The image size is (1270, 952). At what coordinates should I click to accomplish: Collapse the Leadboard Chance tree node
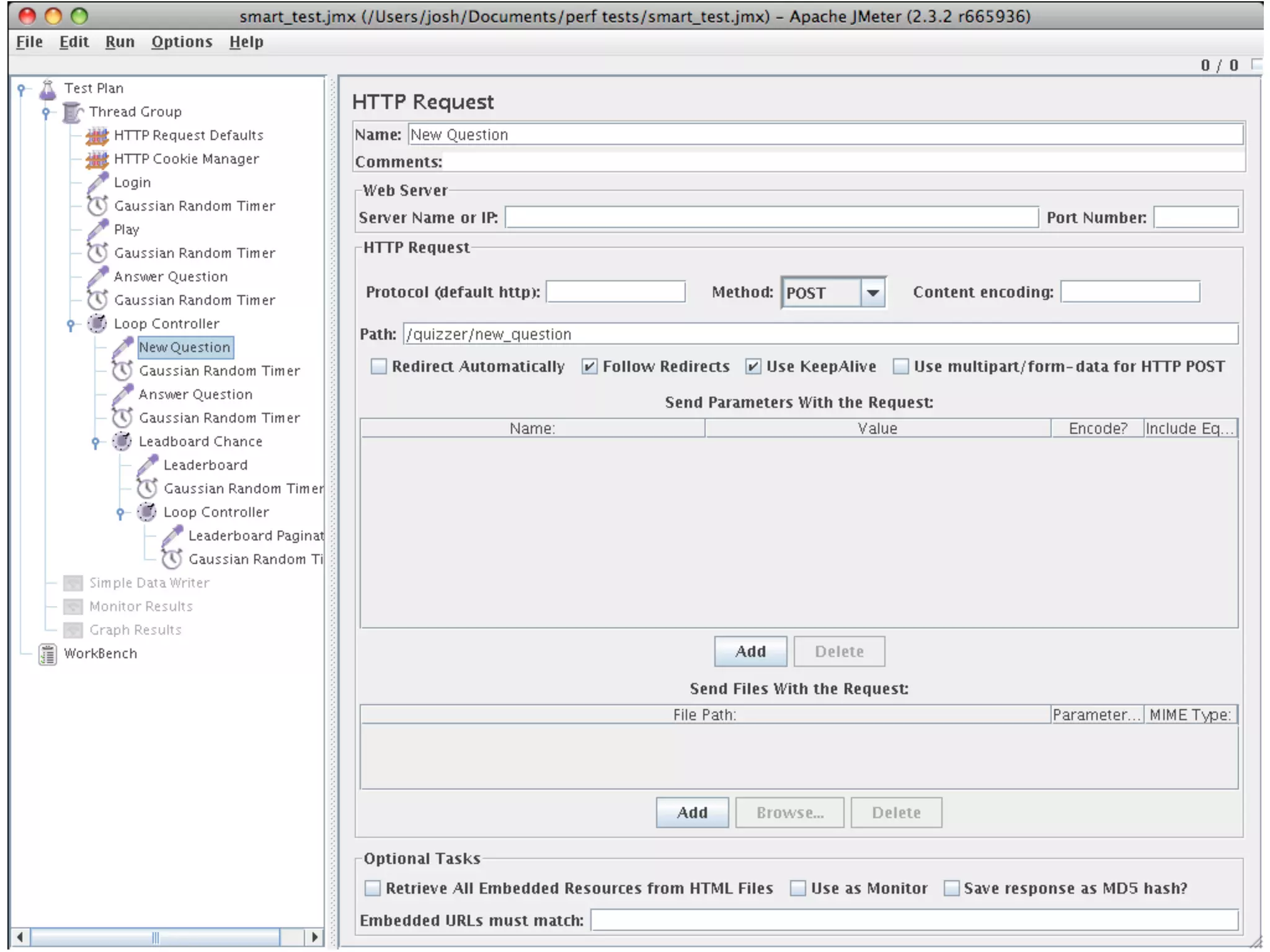point(95,442)
